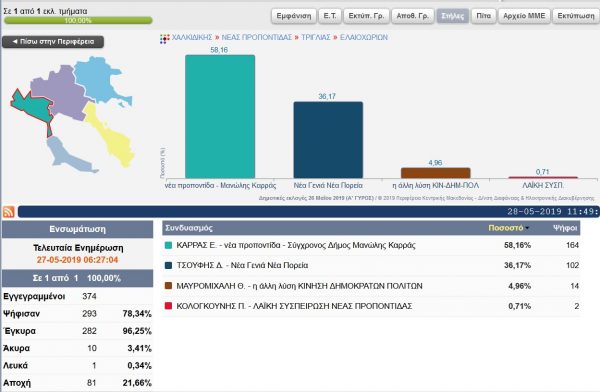Viewport: 600px width, 392px height.
Task: Switch chart to Στήλες view
Action: [453, 16]
